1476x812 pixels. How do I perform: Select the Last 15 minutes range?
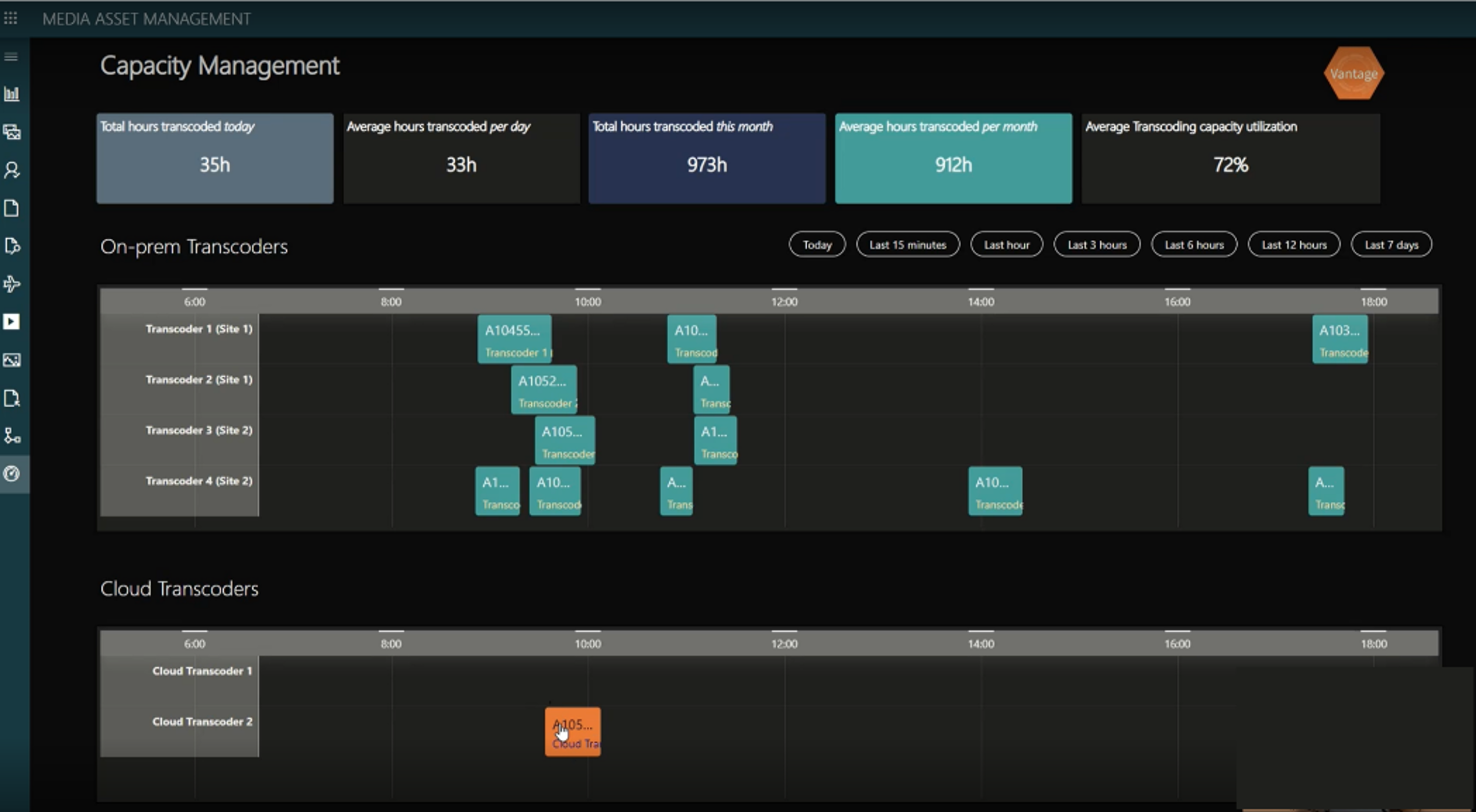coord(908,244)
